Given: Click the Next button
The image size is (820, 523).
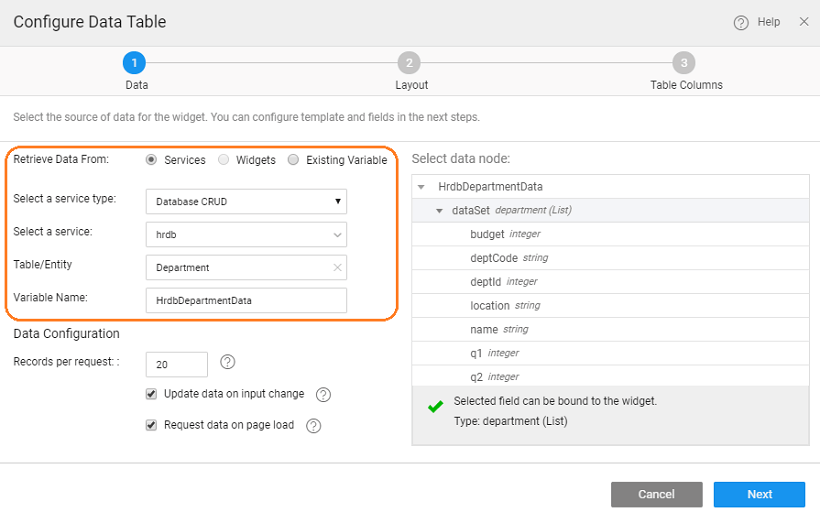Looking at the screenshot, I should [x=759, y=494].
